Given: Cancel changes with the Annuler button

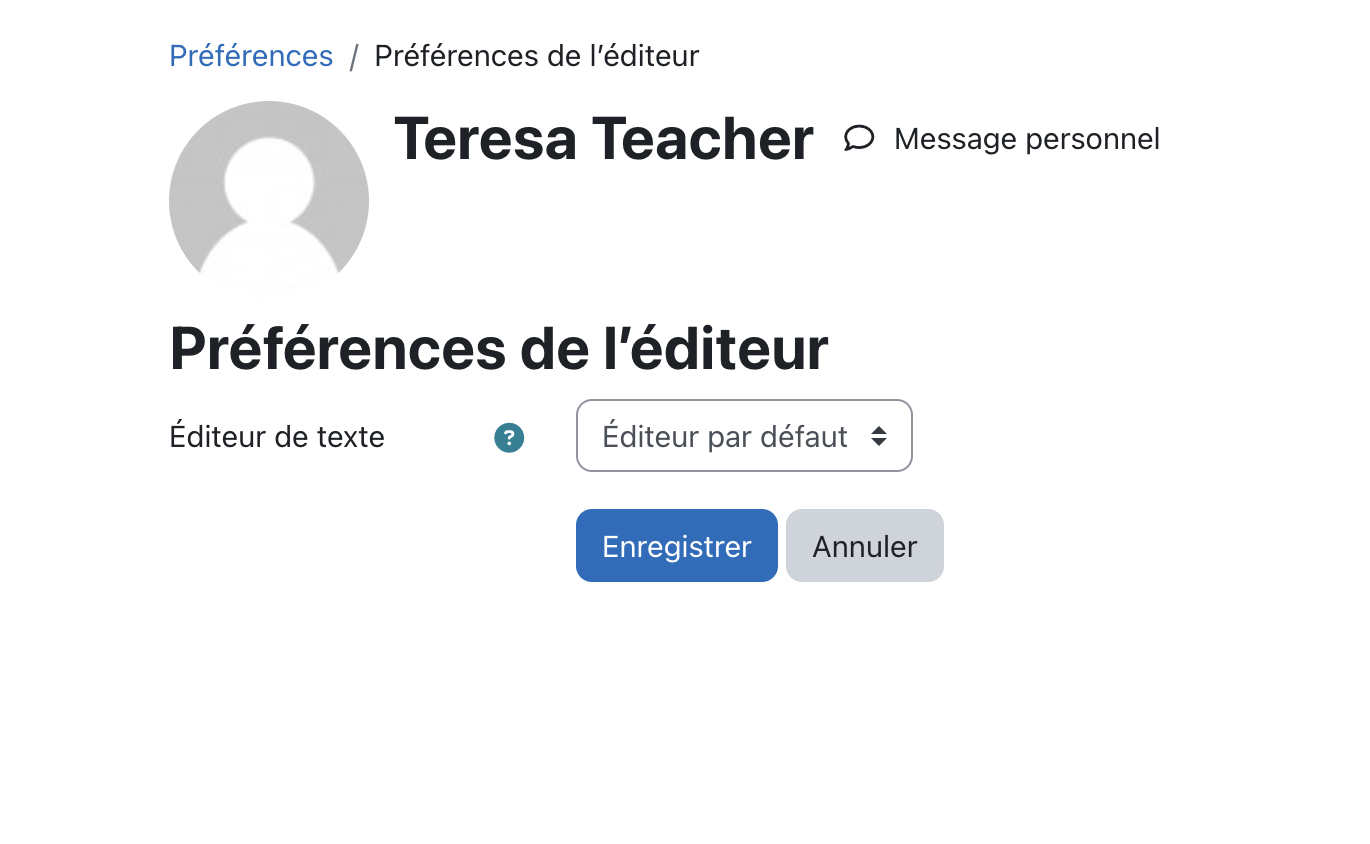Looking at the screenshot, I should 865,546.
